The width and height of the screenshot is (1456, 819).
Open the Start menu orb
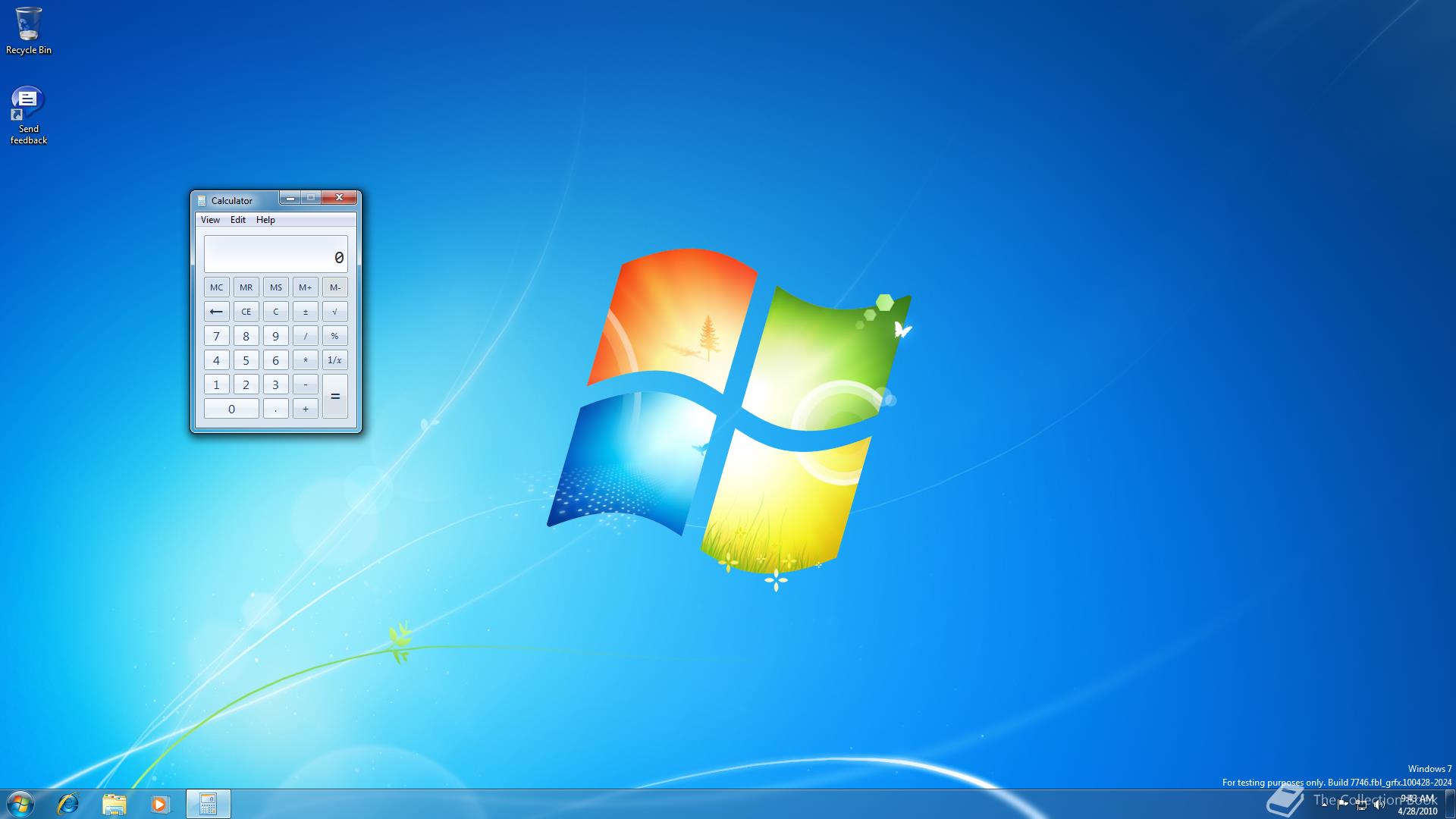[20, 804]
